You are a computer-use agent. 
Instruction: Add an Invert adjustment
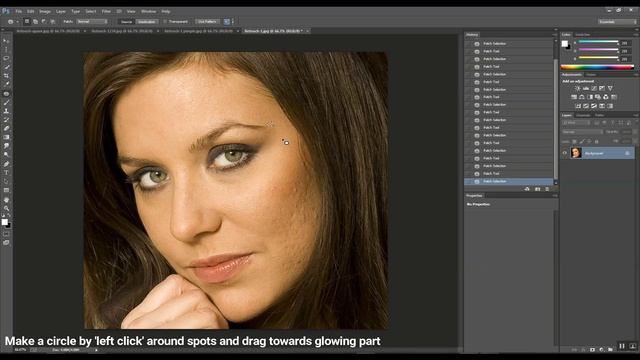pyautogui.click(x=578, y=106)
